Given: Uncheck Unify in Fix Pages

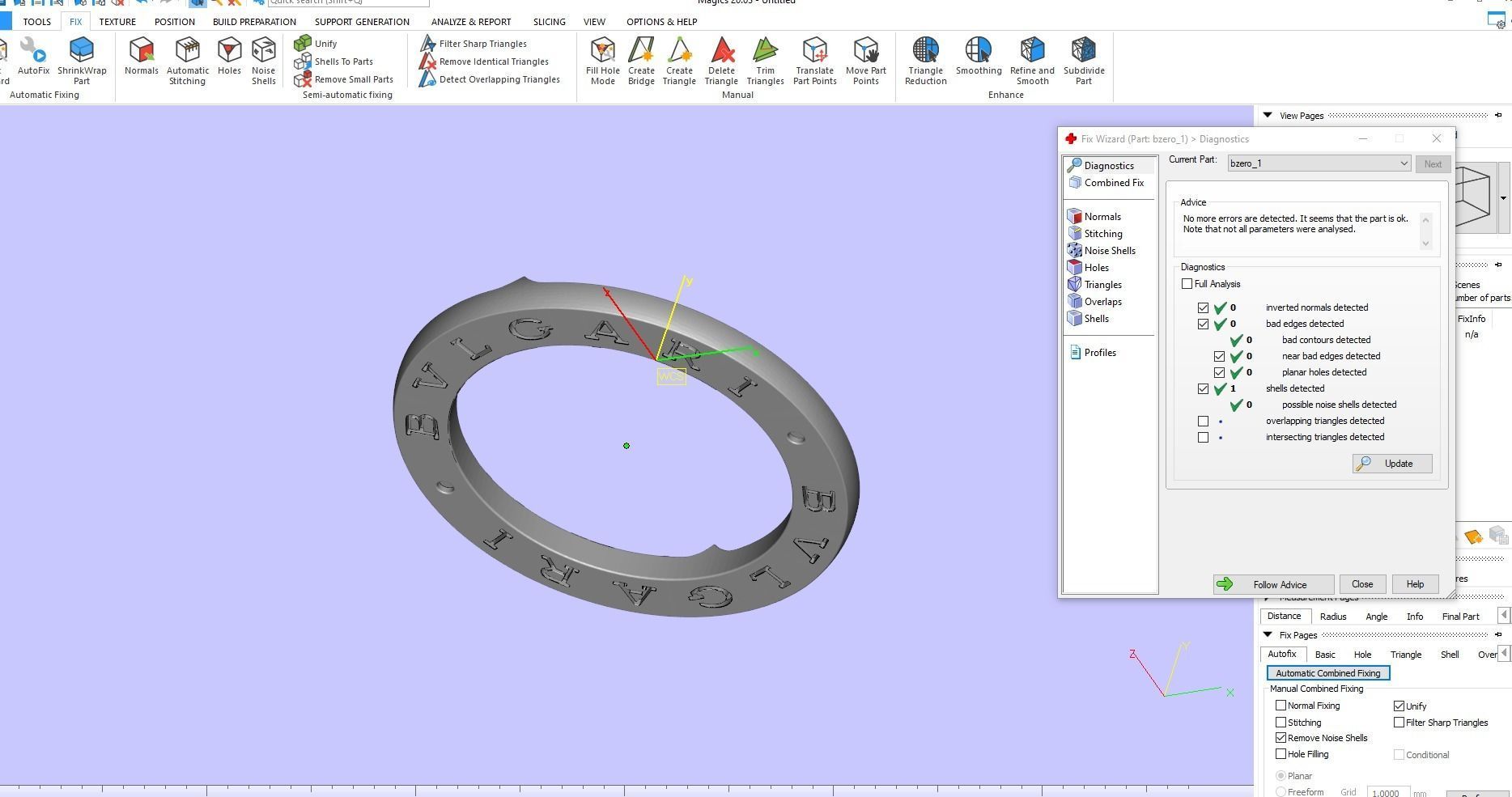Looking at the screenshot, I should coord(1399,706).
